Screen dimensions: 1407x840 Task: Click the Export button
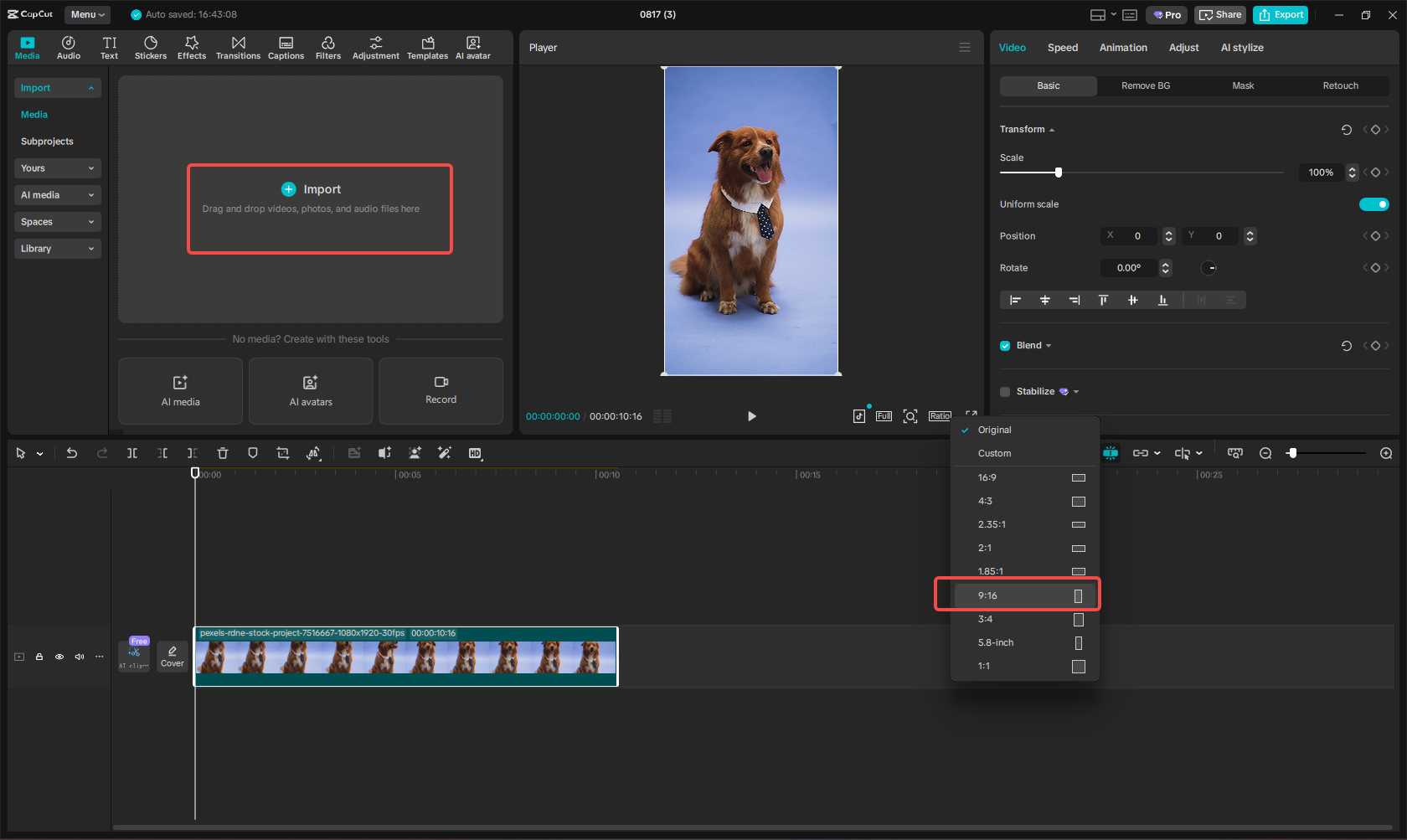pyautogui.click(x=1280, y=14)
